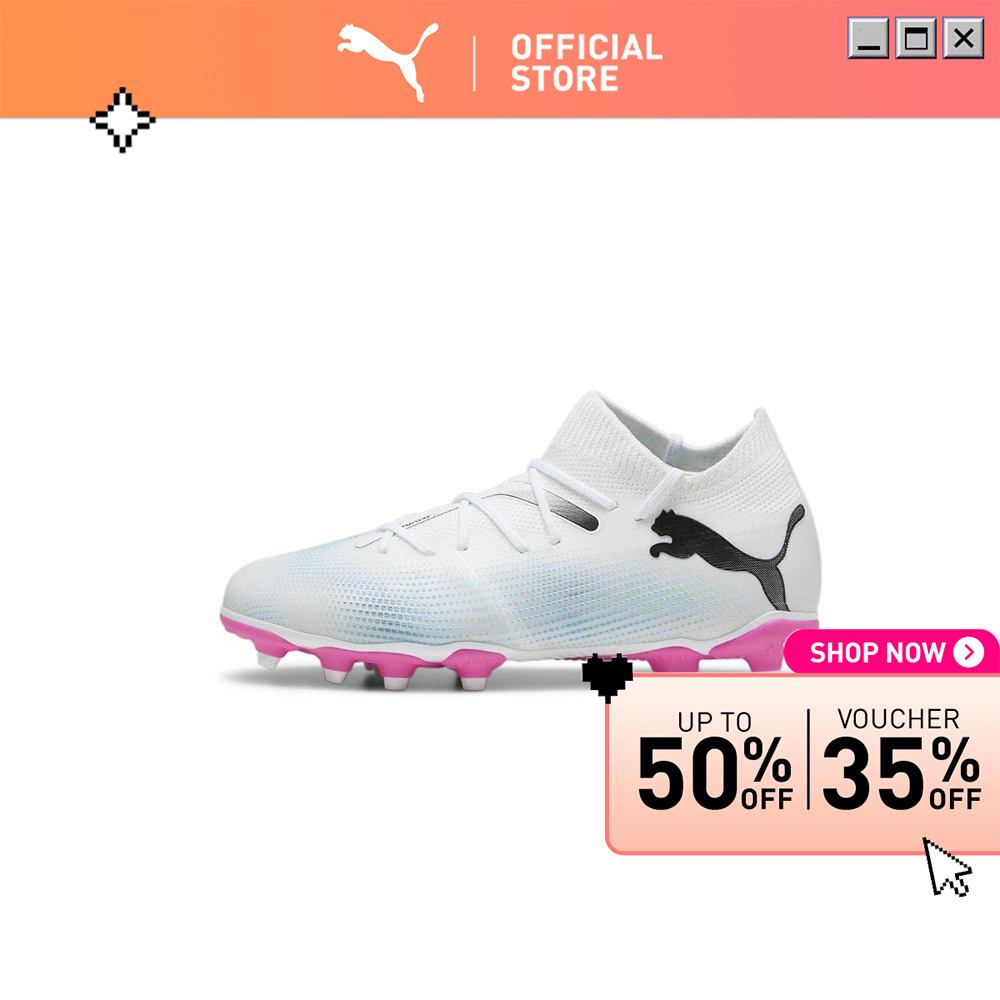This screenshot has height=1000, width=1000.
Task: Select the VOUCHER 35% OFF offer
Action: (x=901, y=759)
